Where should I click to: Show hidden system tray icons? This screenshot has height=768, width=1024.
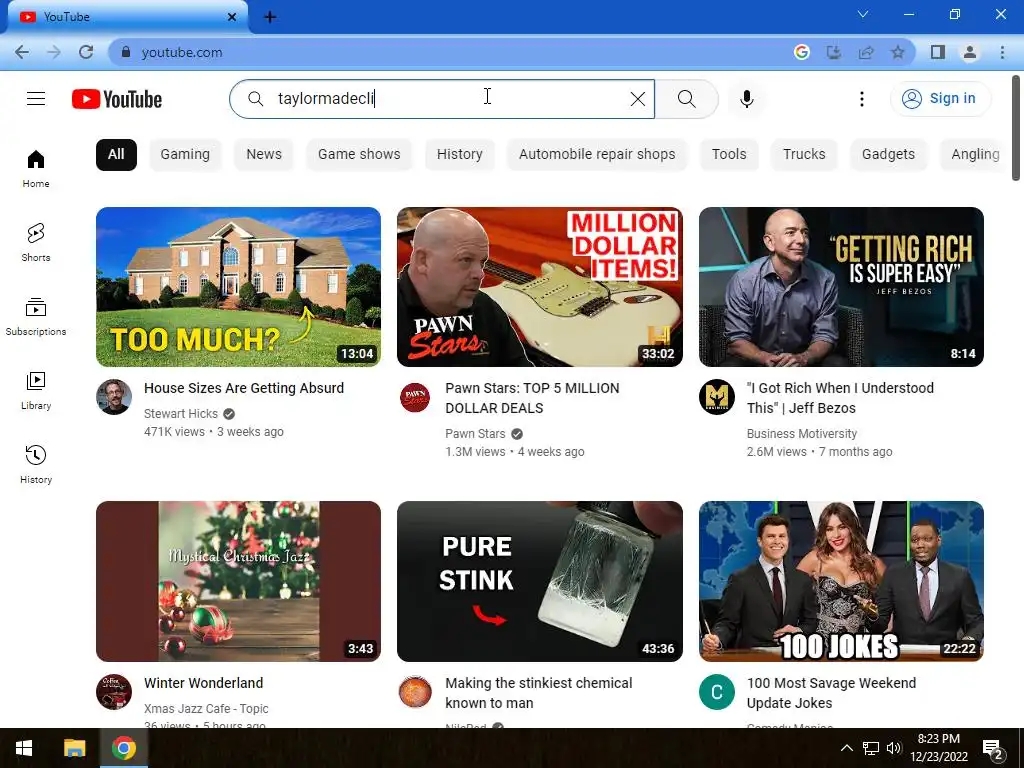(x=846, y=748)
